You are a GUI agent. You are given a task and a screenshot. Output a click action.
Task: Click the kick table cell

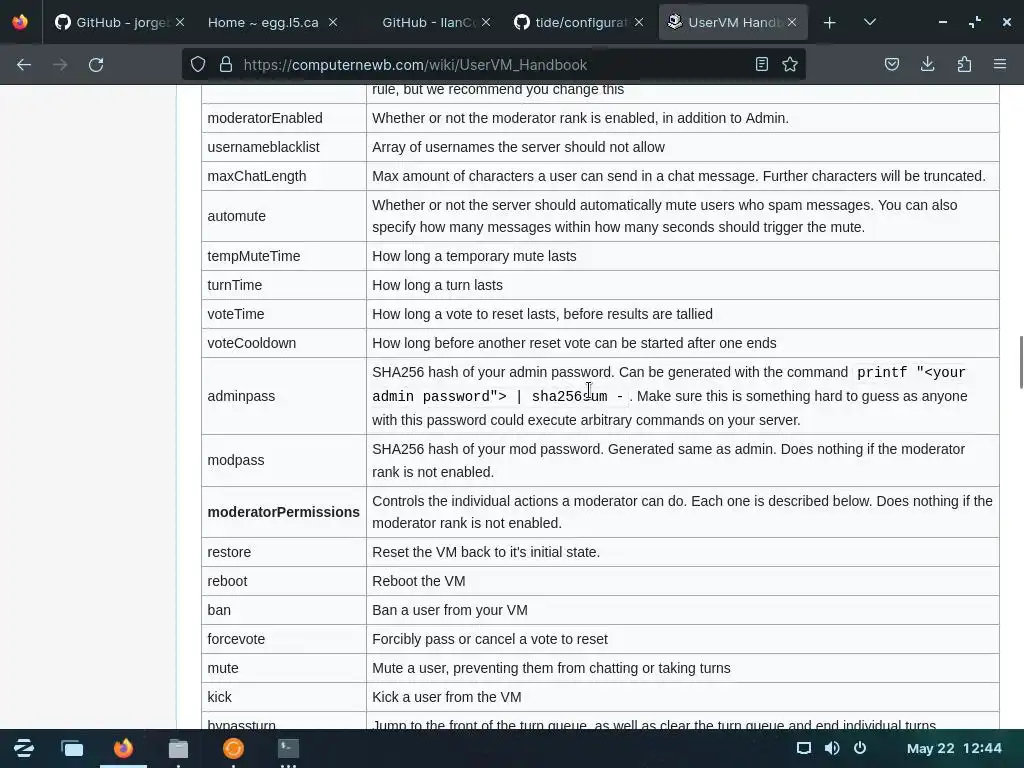284,697
